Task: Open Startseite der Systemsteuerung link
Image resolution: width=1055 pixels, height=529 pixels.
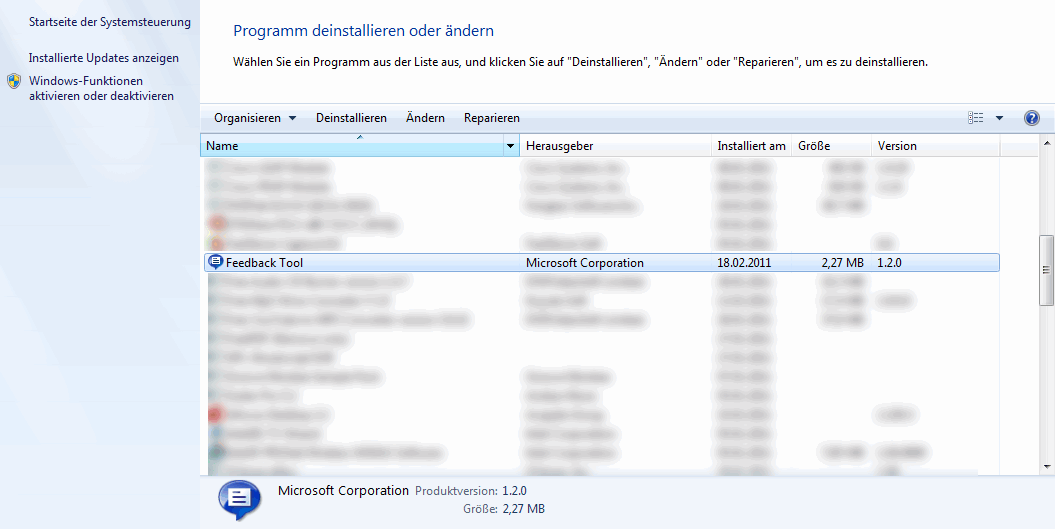Action: pos(110,22)
